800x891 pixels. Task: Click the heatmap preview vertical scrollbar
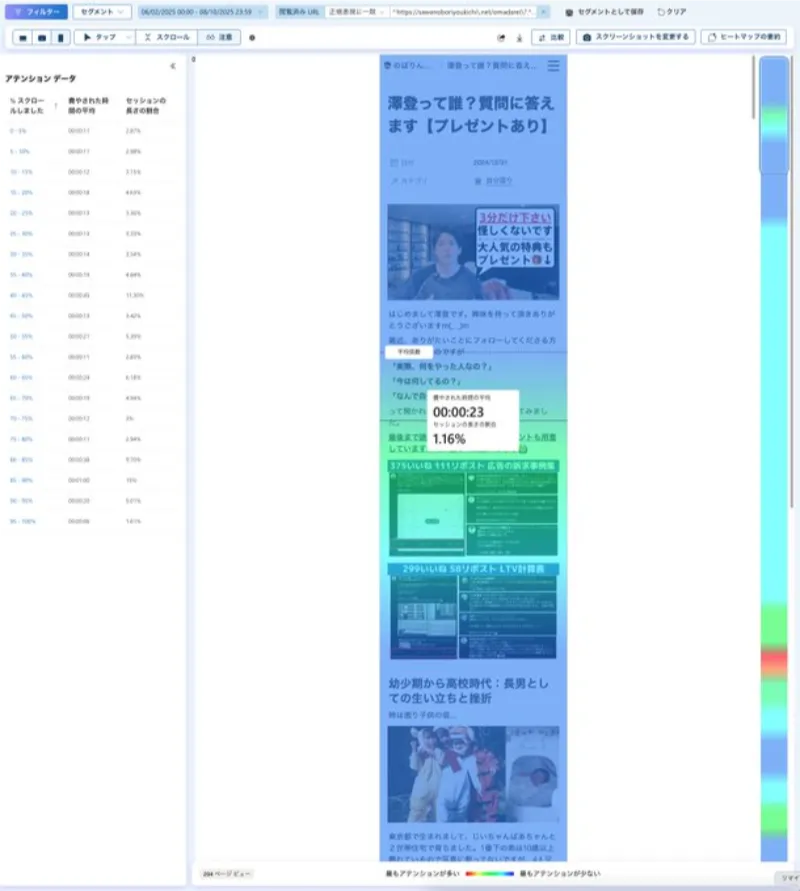click(x=753, y=88)
